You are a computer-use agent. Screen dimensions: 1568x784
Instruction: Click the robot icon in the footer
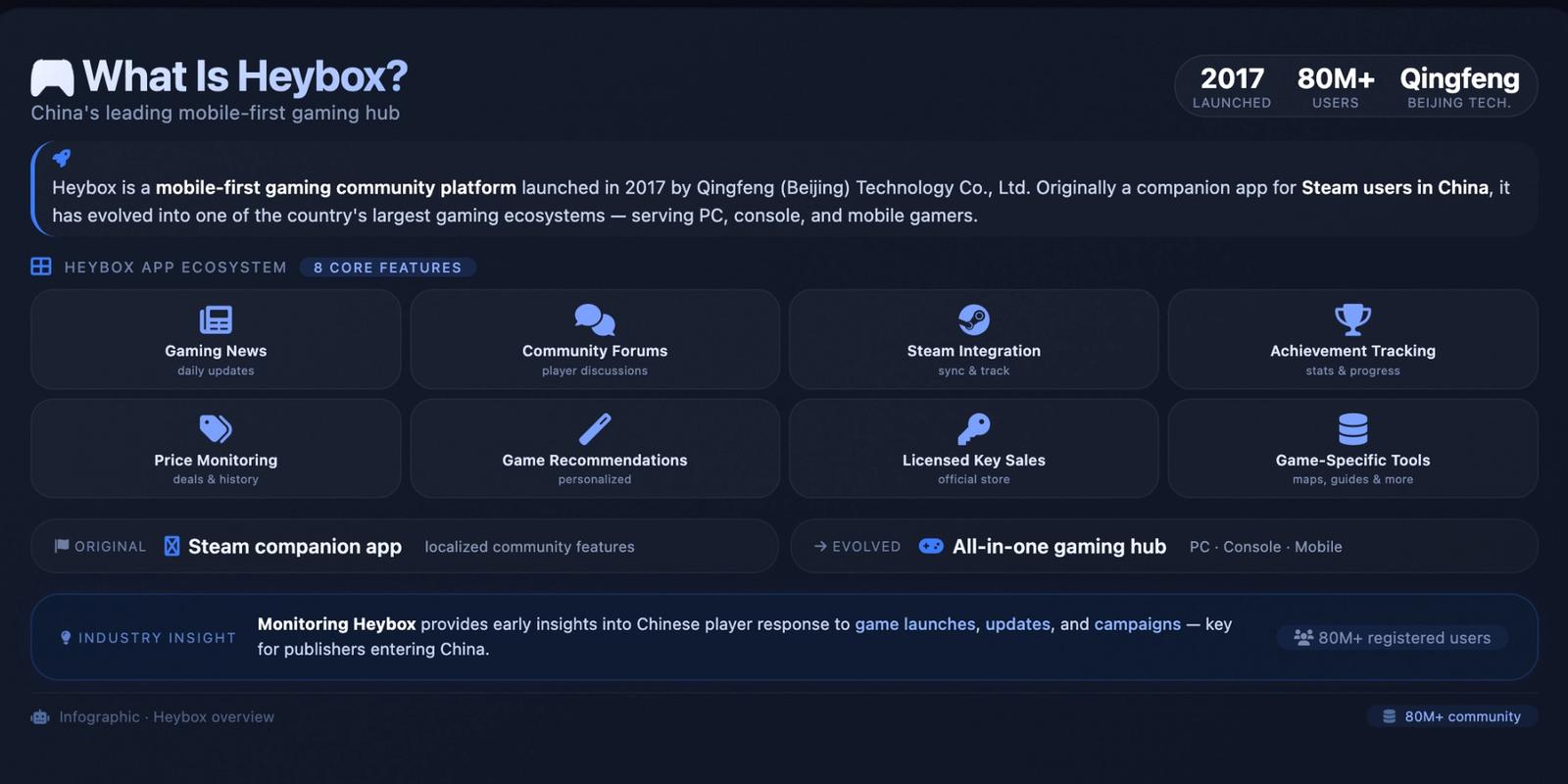[40, 717]
